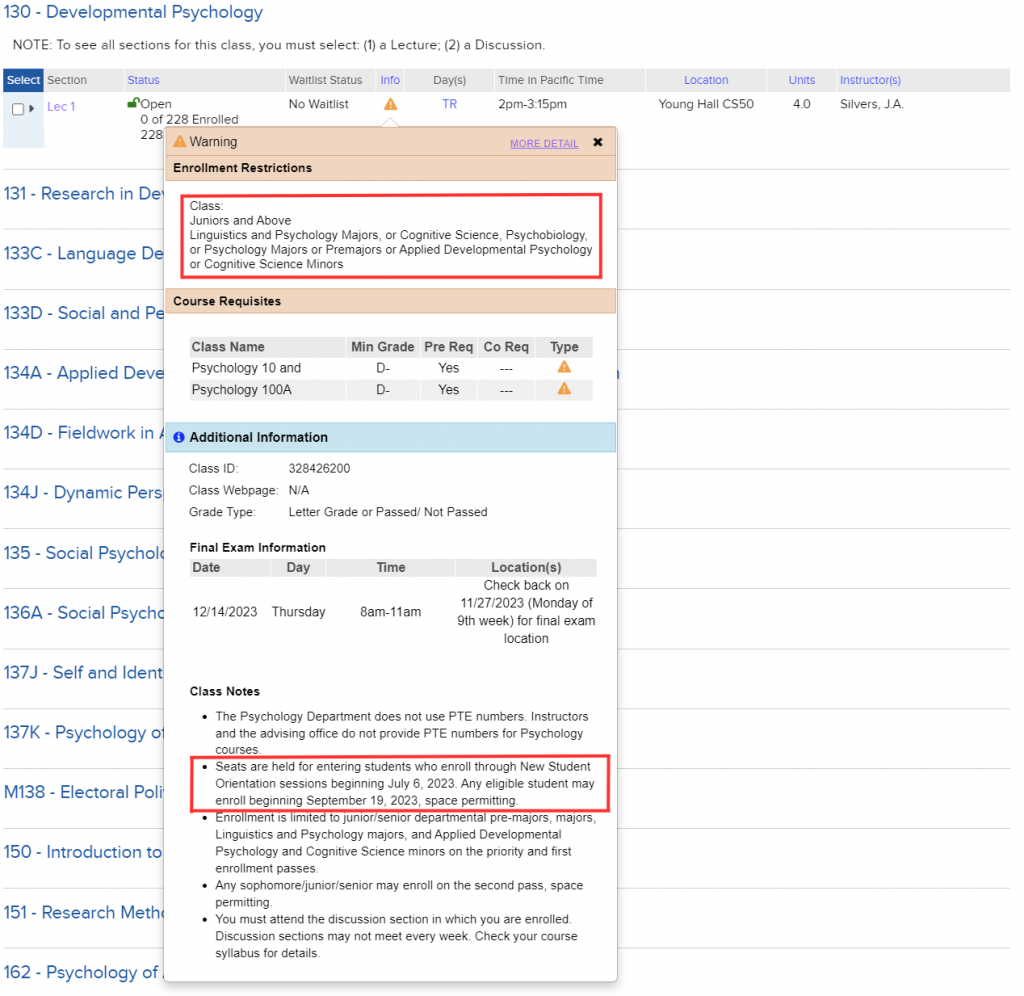The height and width of the screenshot is (996, 1024).
Task: Click the warning icon in Lec 1 Info column
Action: (x=390, y=104)
